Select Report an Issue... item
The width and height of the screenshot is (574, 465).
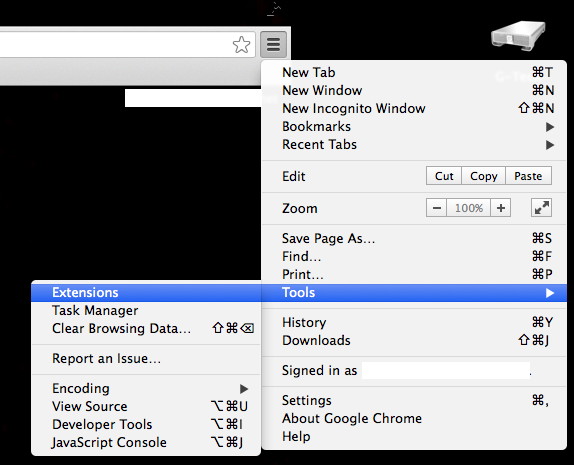pos(146,358)
